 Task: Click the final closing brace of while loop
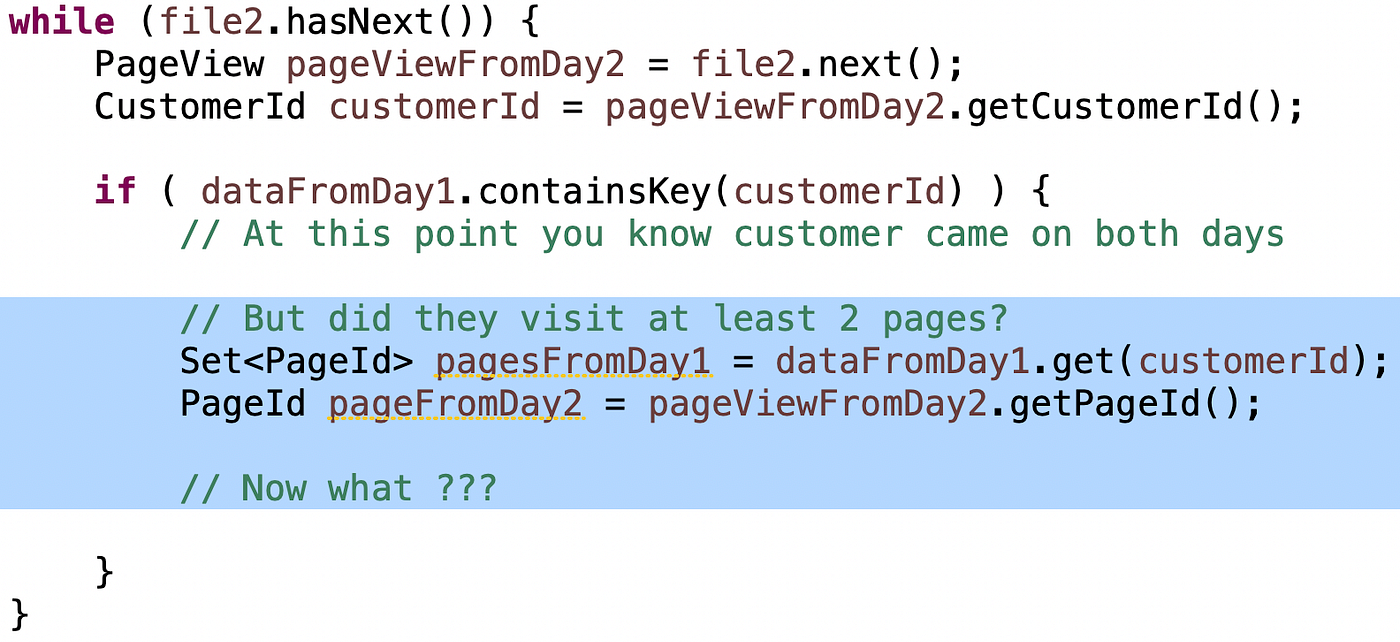19,612
